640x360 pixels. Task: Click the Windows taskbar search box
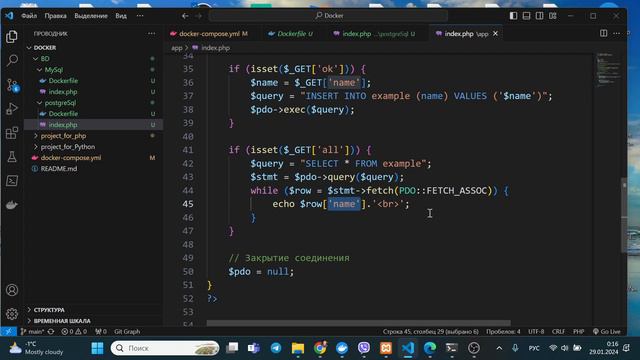click(165, 348)
